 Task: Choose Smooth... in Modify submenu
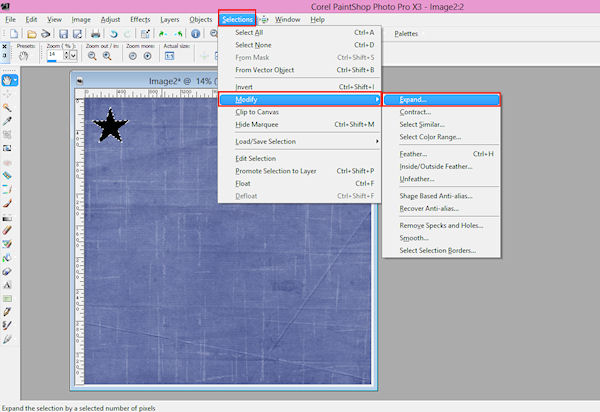coord(441,238)
